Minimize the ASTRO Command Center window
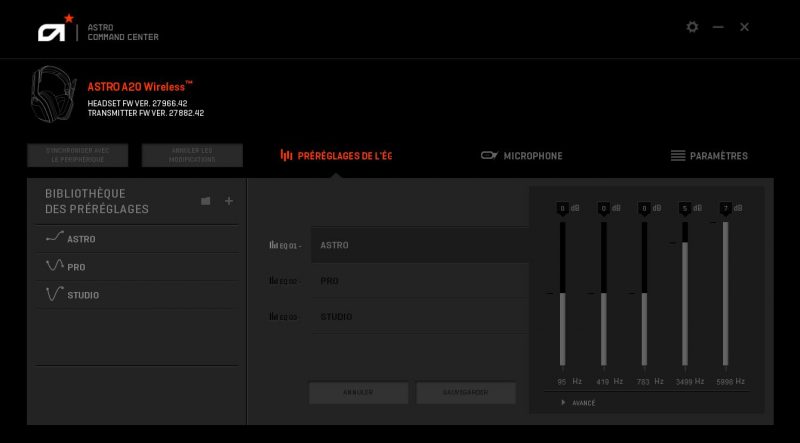 (x=718, y=27)
